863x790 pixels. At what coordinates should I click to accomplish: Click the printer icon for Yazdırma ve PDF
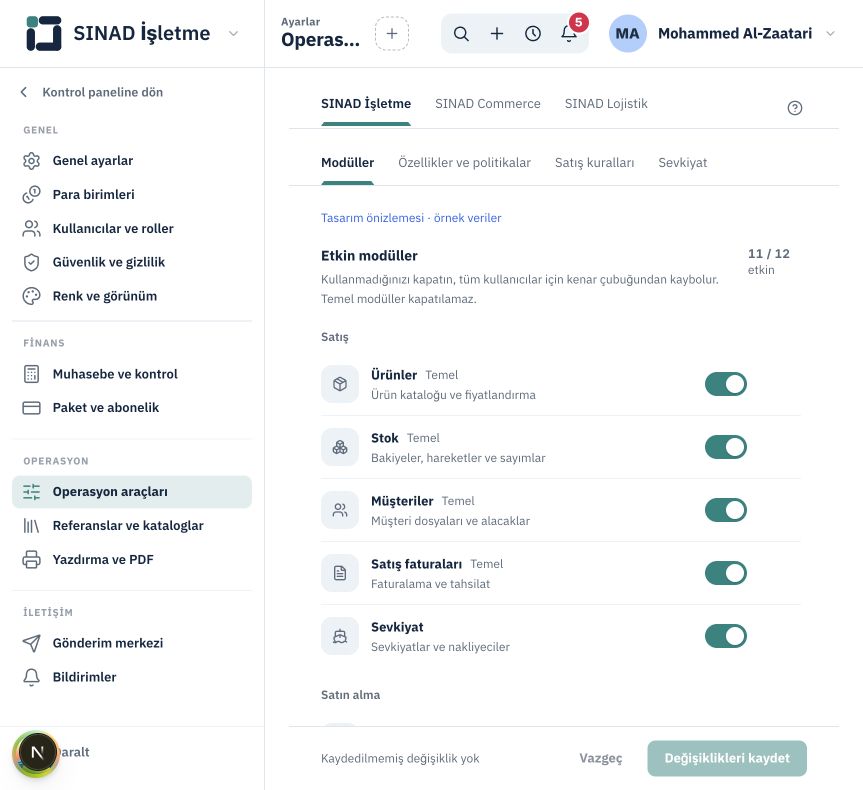click(31, 559)
